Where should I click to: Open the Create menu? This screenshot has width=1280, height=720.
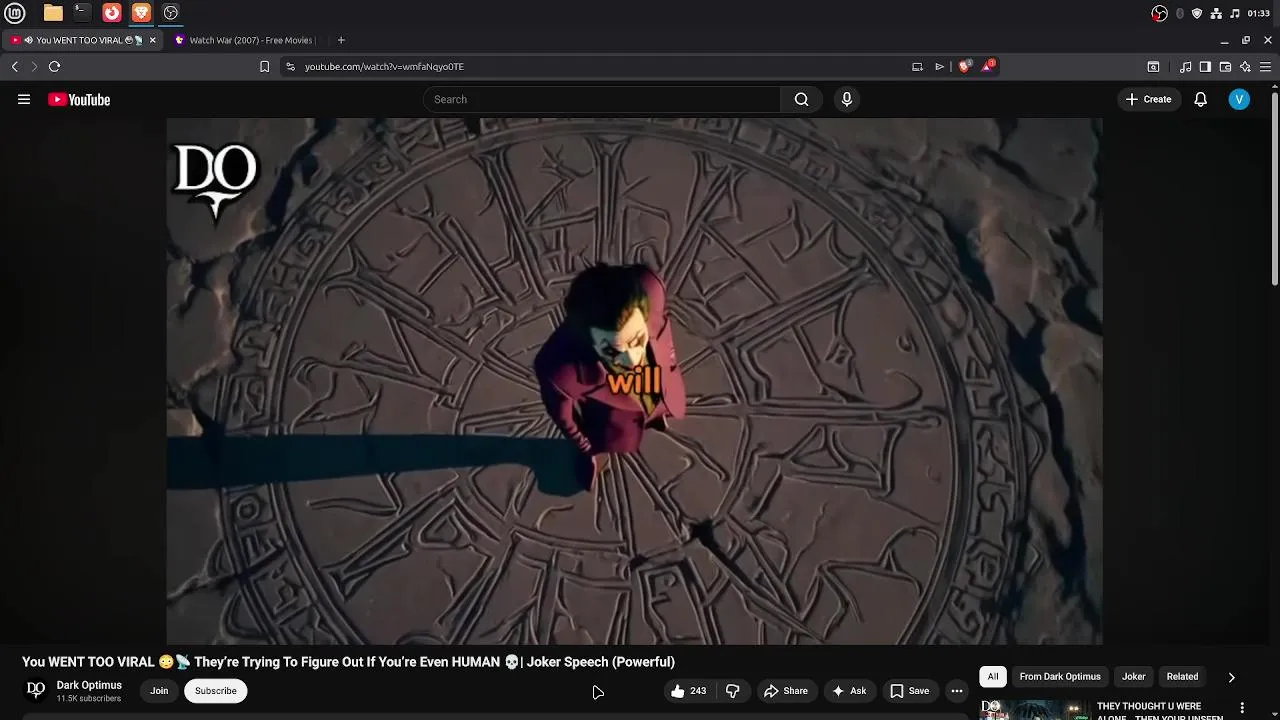pos(1148,99)
